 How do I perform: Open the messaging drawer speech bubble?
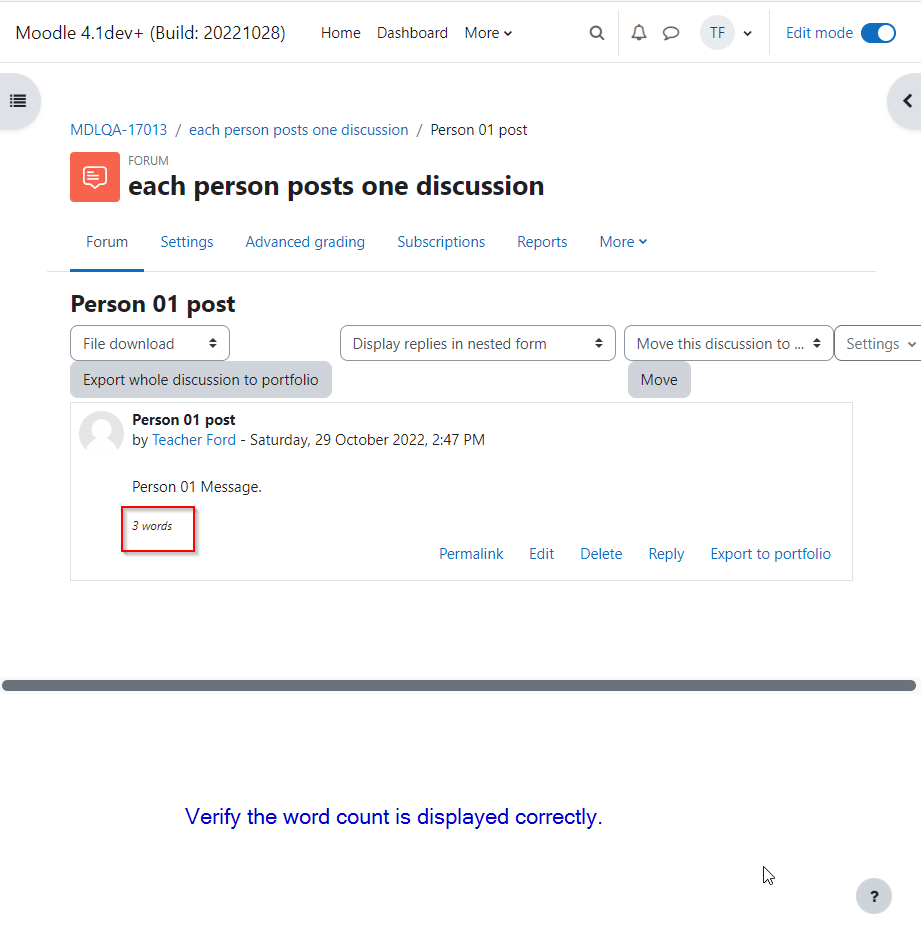point(671,33)
